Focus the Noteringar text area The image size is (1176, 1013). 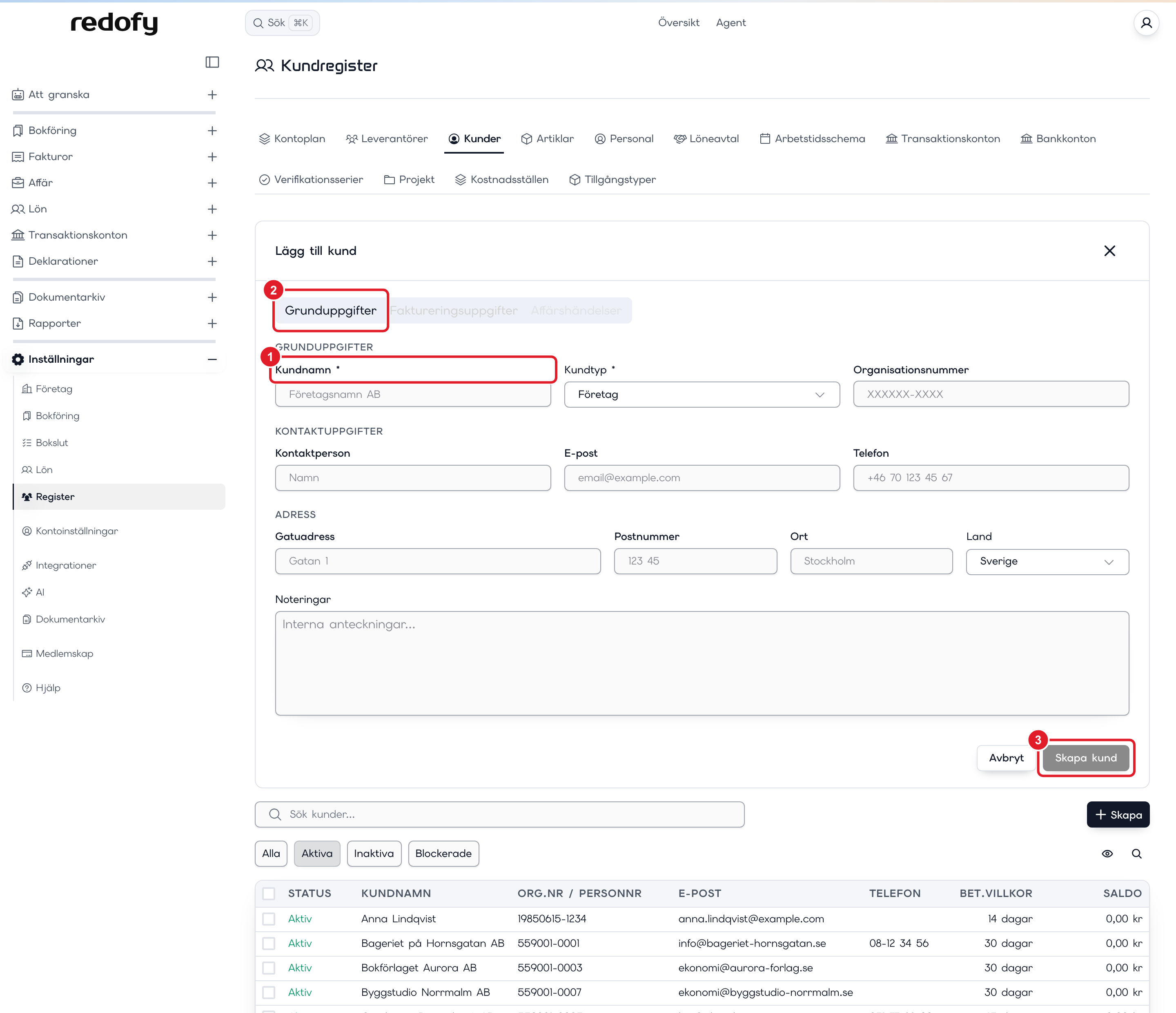coord(702,663)
